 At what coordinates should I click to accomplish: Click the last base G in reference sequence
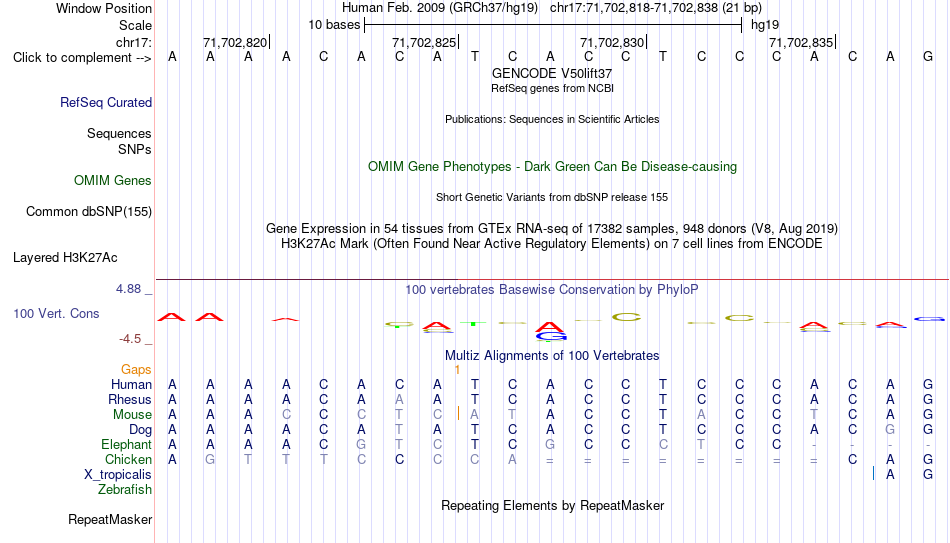tap(928, 57)
